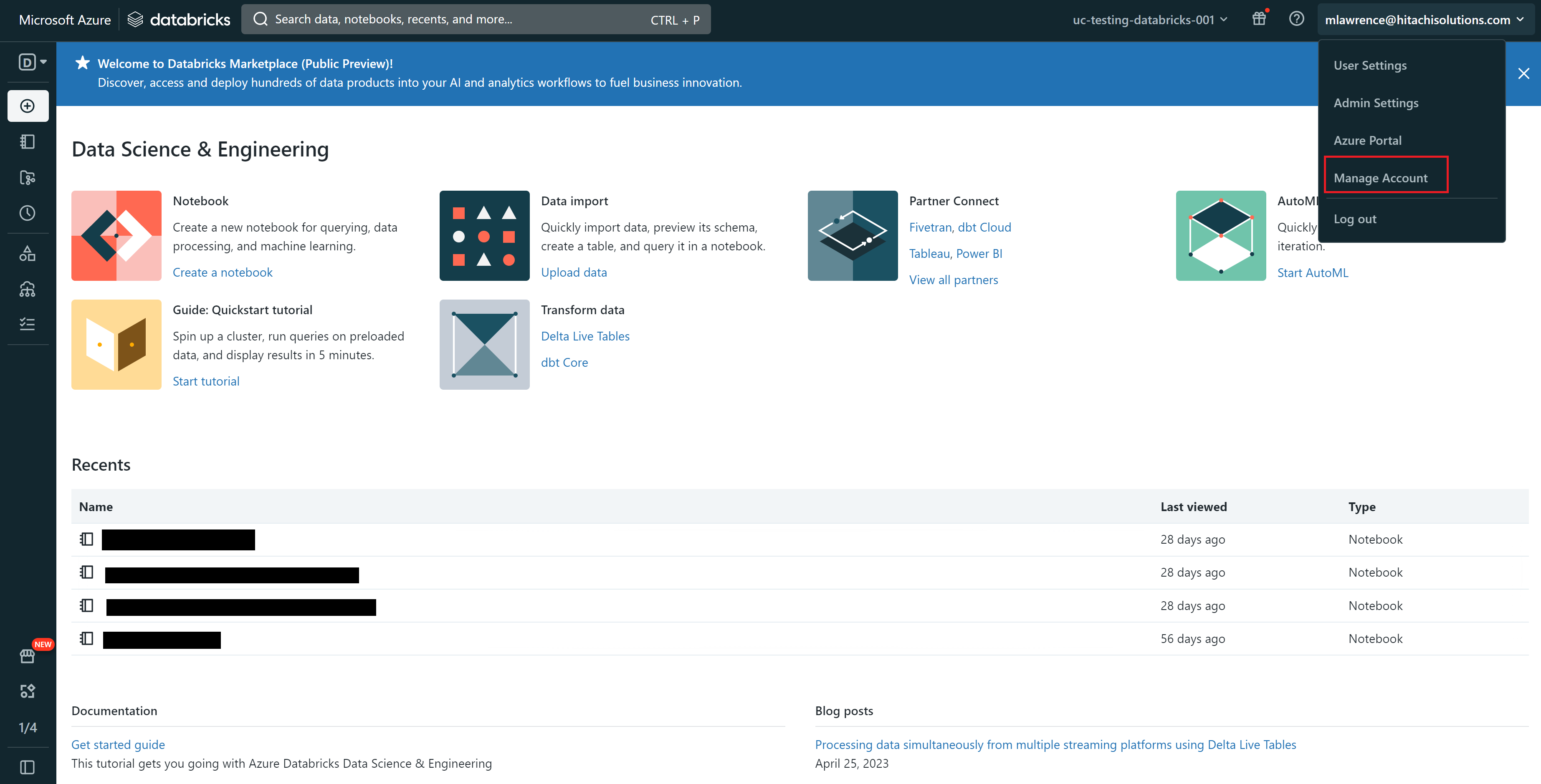This screenshot has height=784, width=1541.
Task: Open the Tableau, Power BI link
Action: coord(955,254)
